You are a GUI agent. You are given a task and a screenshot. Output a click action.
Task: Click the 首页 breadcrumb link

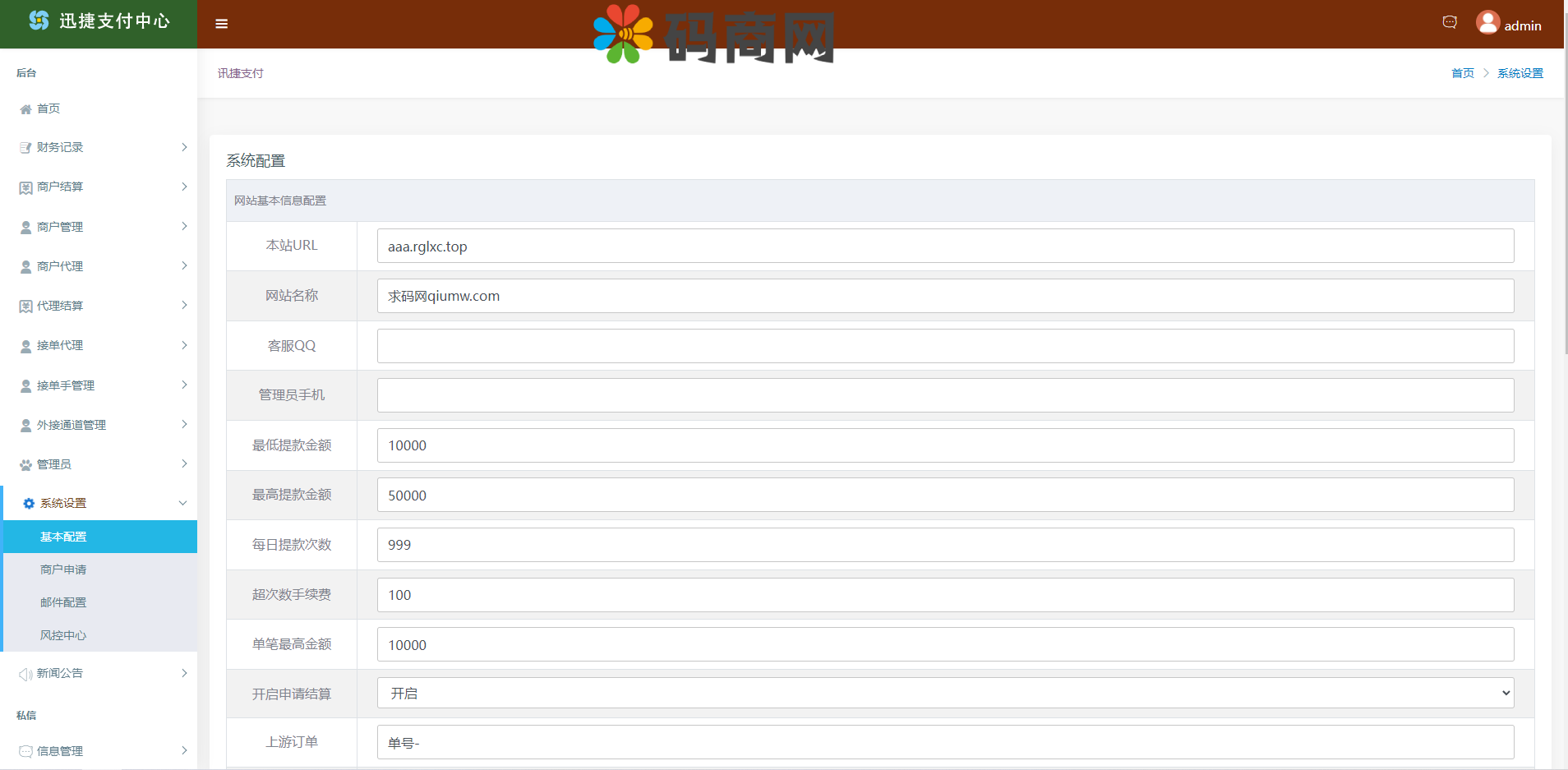point(1462,73)
